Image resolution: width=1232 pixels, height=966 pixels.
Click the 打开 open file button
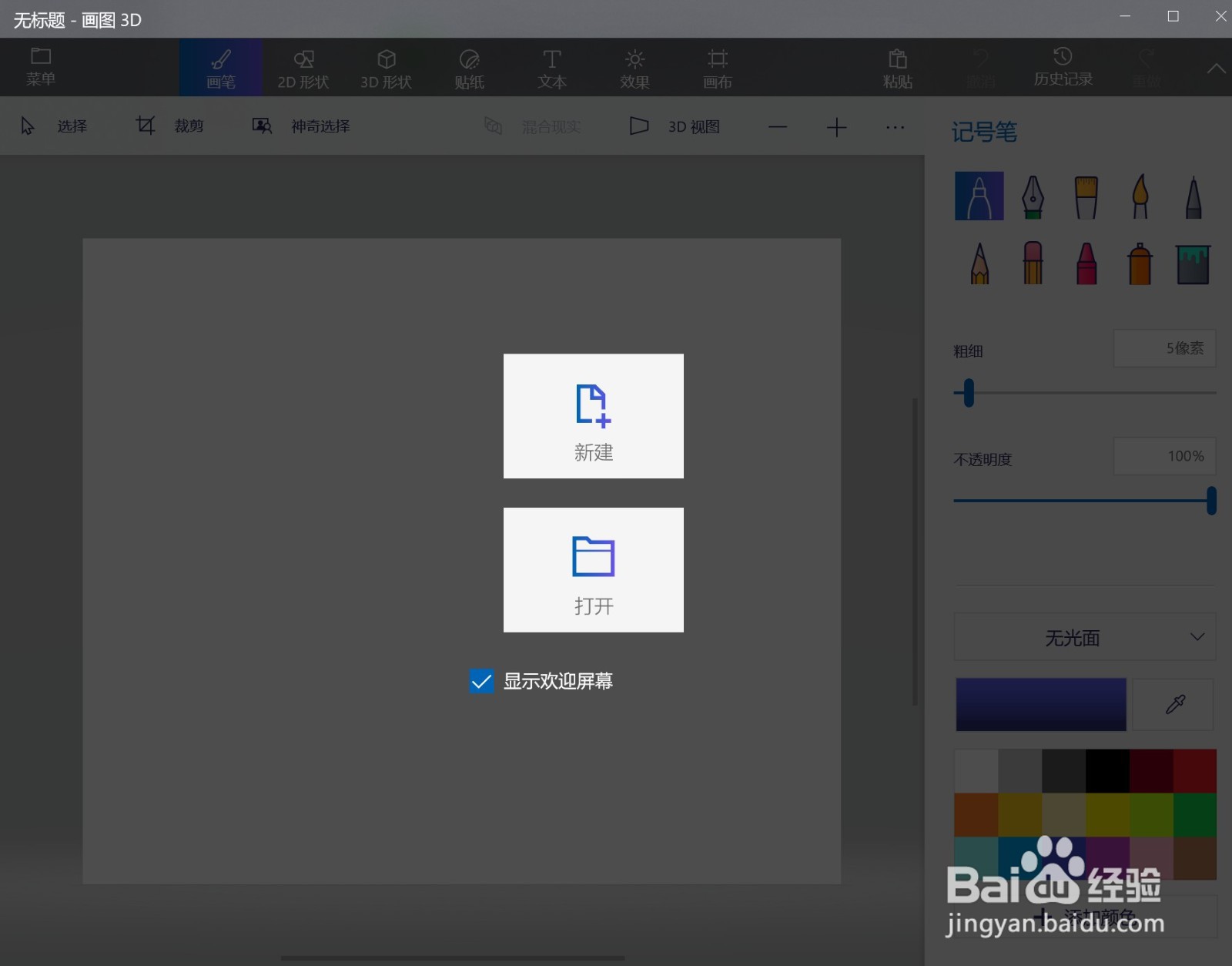click(593, 570)
